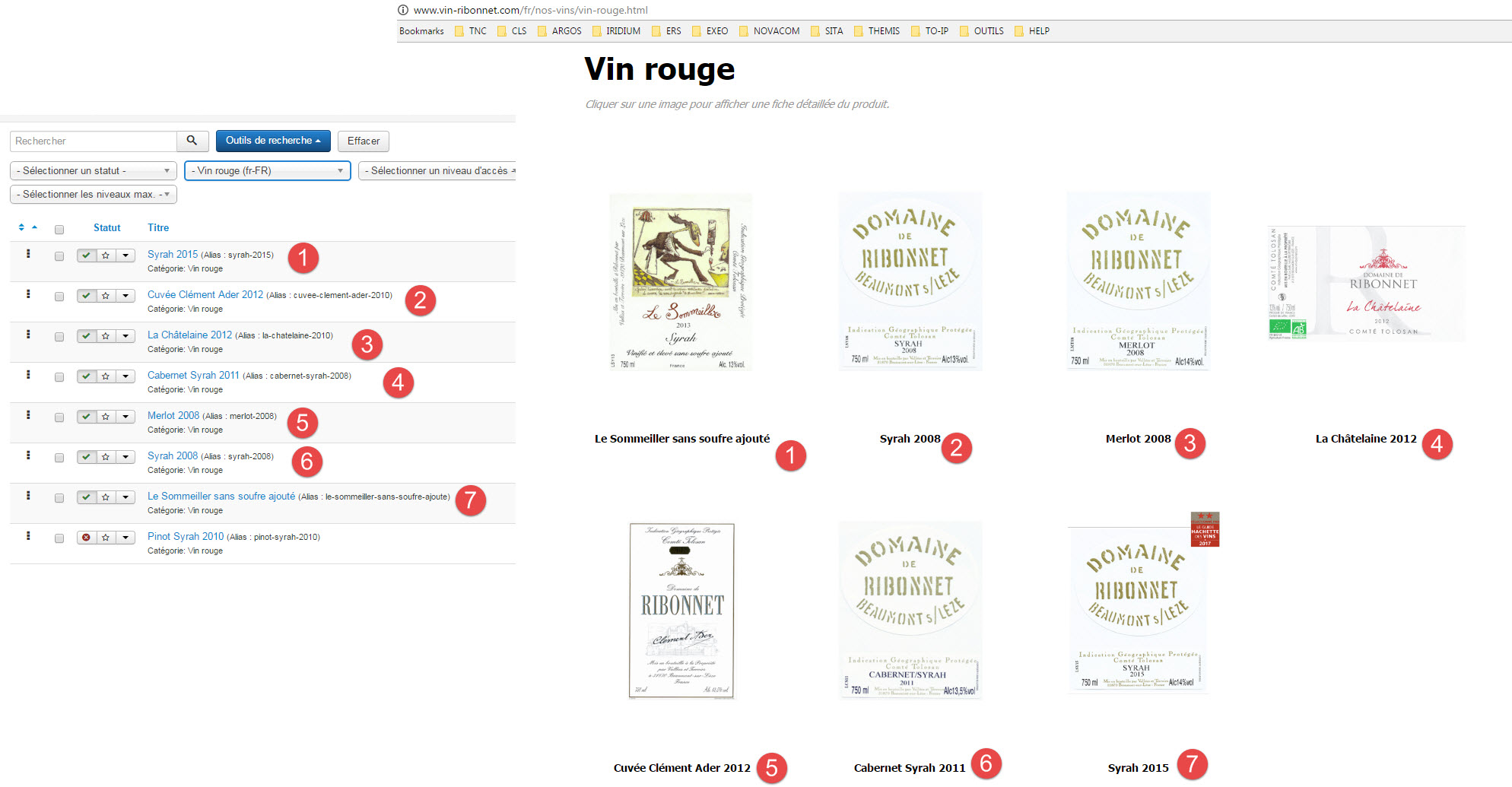Click drag handle of Merlot 2008 row

tap(28, 415)
